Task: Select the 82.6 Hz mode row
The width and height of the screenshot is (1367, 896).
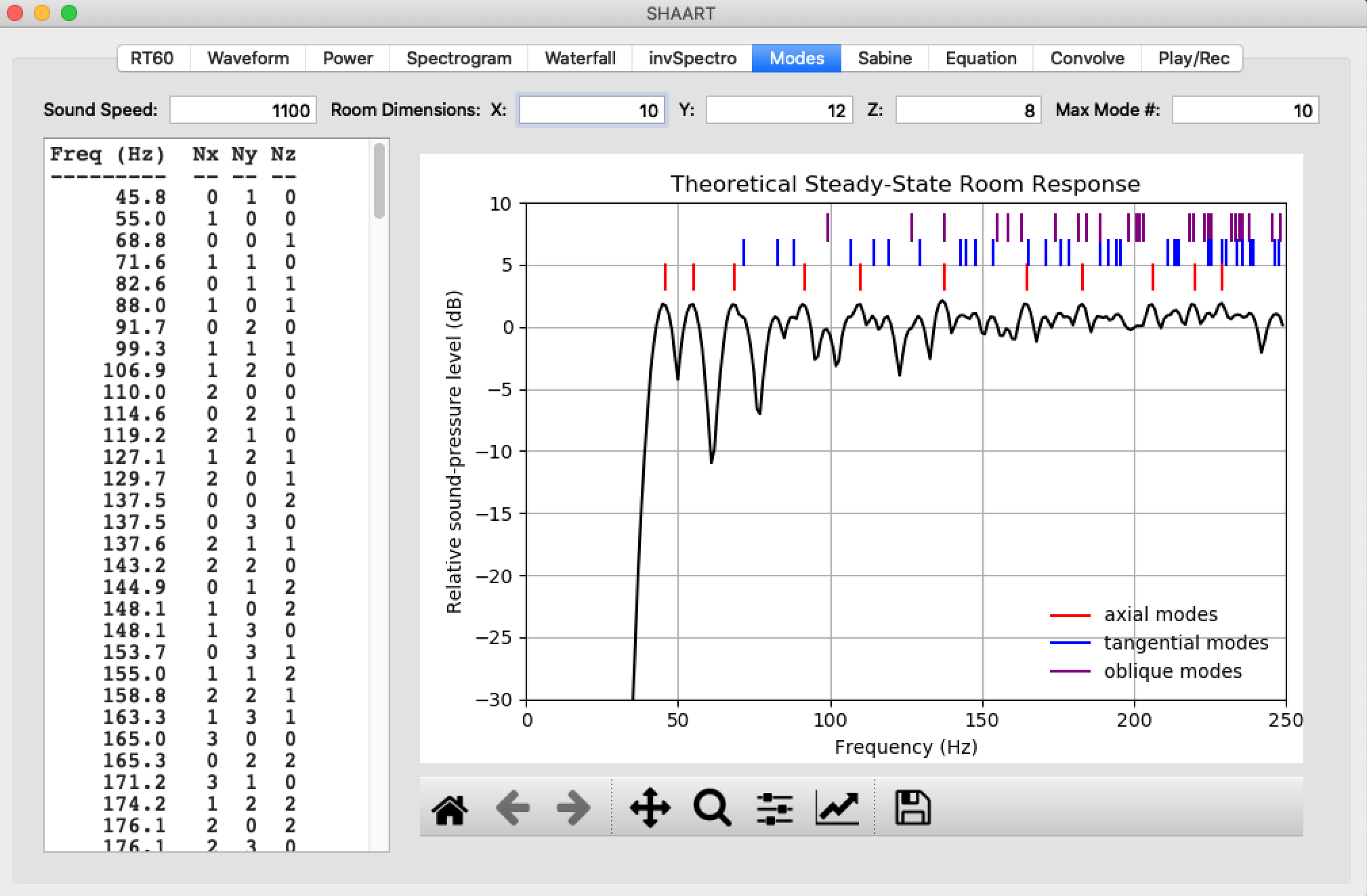Action: click(x=207, y=284)
